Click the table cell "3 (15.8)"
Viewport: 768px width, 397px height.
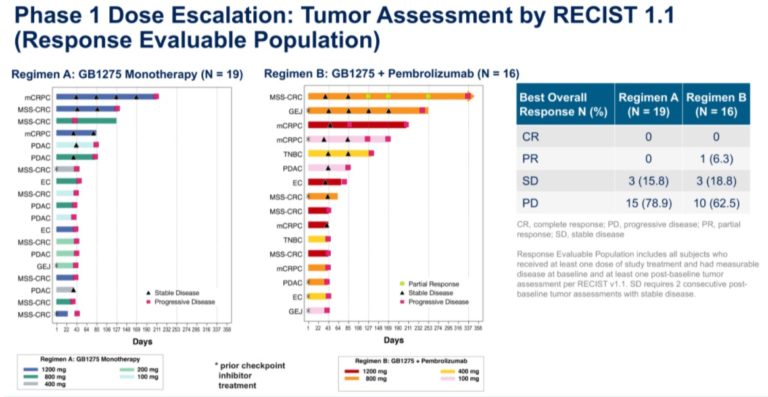(x=648, y=181)
